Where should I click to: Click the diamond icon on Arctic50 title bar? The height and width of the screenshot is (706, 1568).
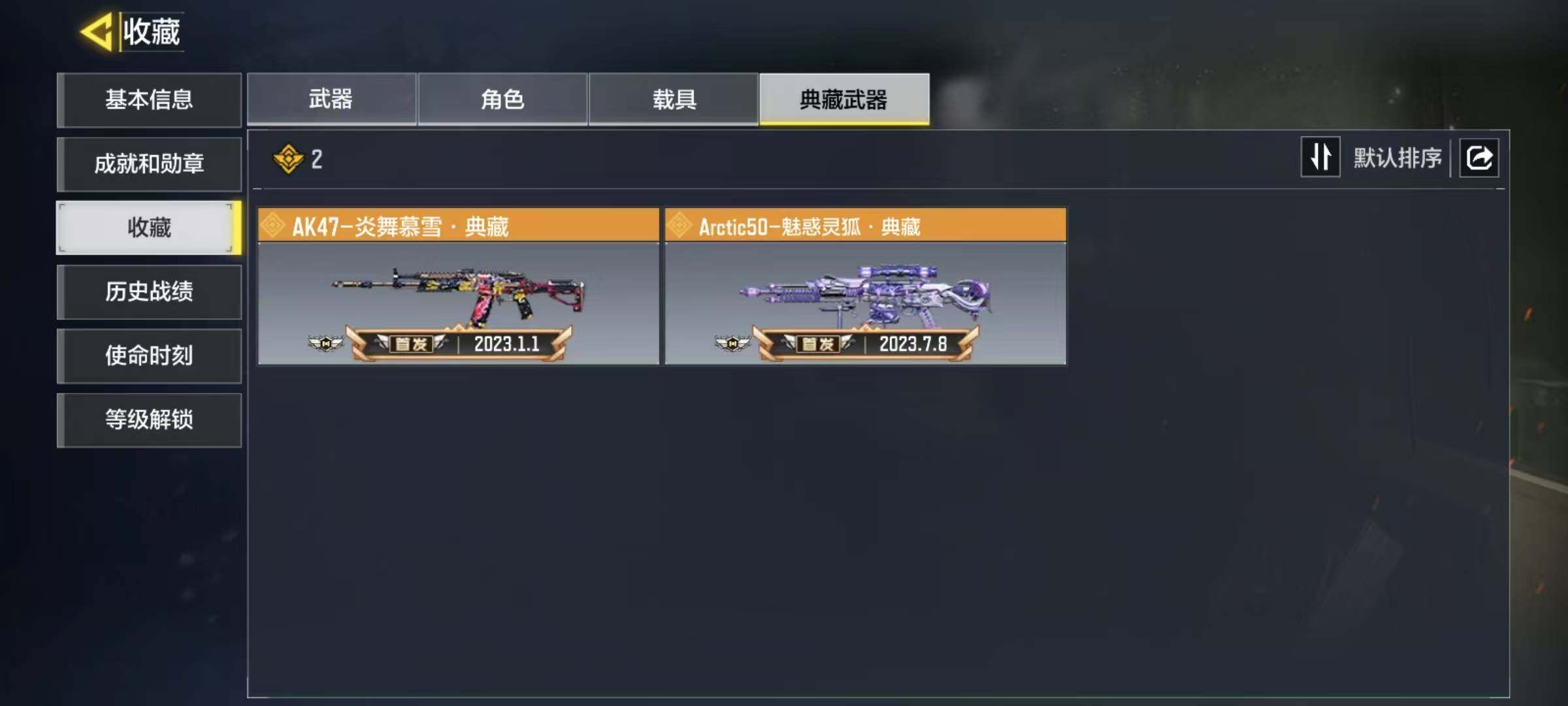tap(679, 226)
